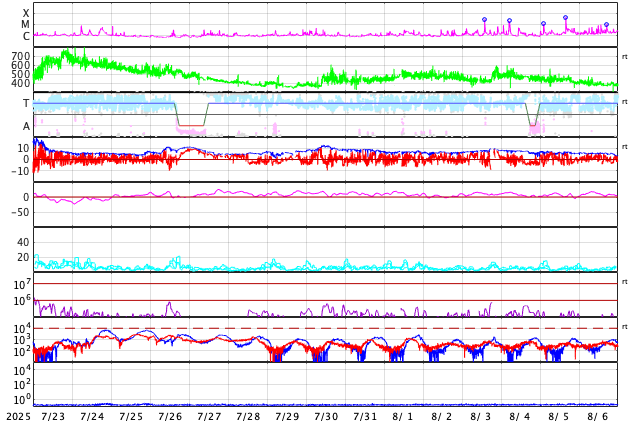Select the 8/ 2 date label
This screenshot has width=634, height=424.
[x=442, y=417]
